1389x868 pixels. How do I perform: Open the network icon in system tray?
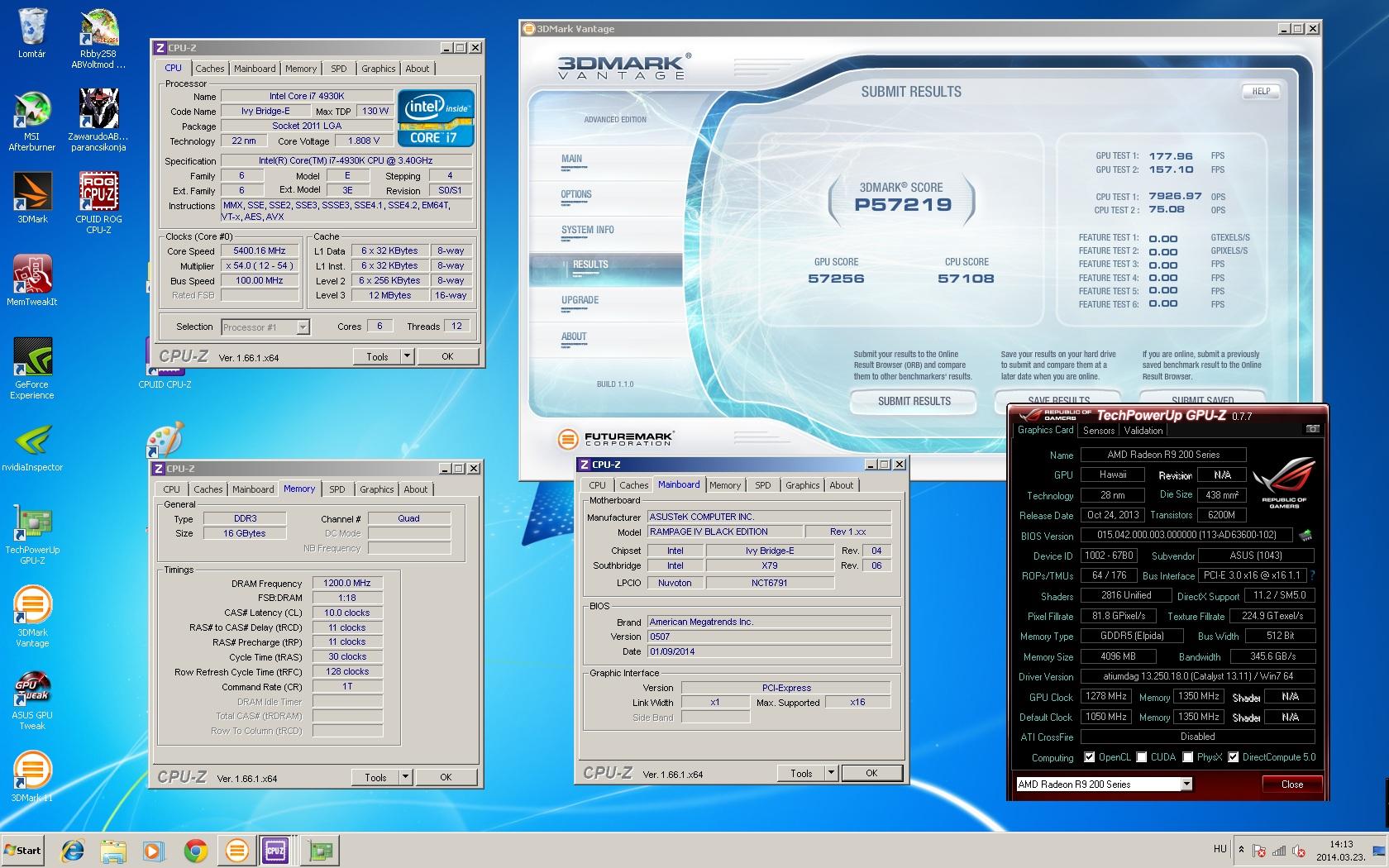coord(1278,851)
